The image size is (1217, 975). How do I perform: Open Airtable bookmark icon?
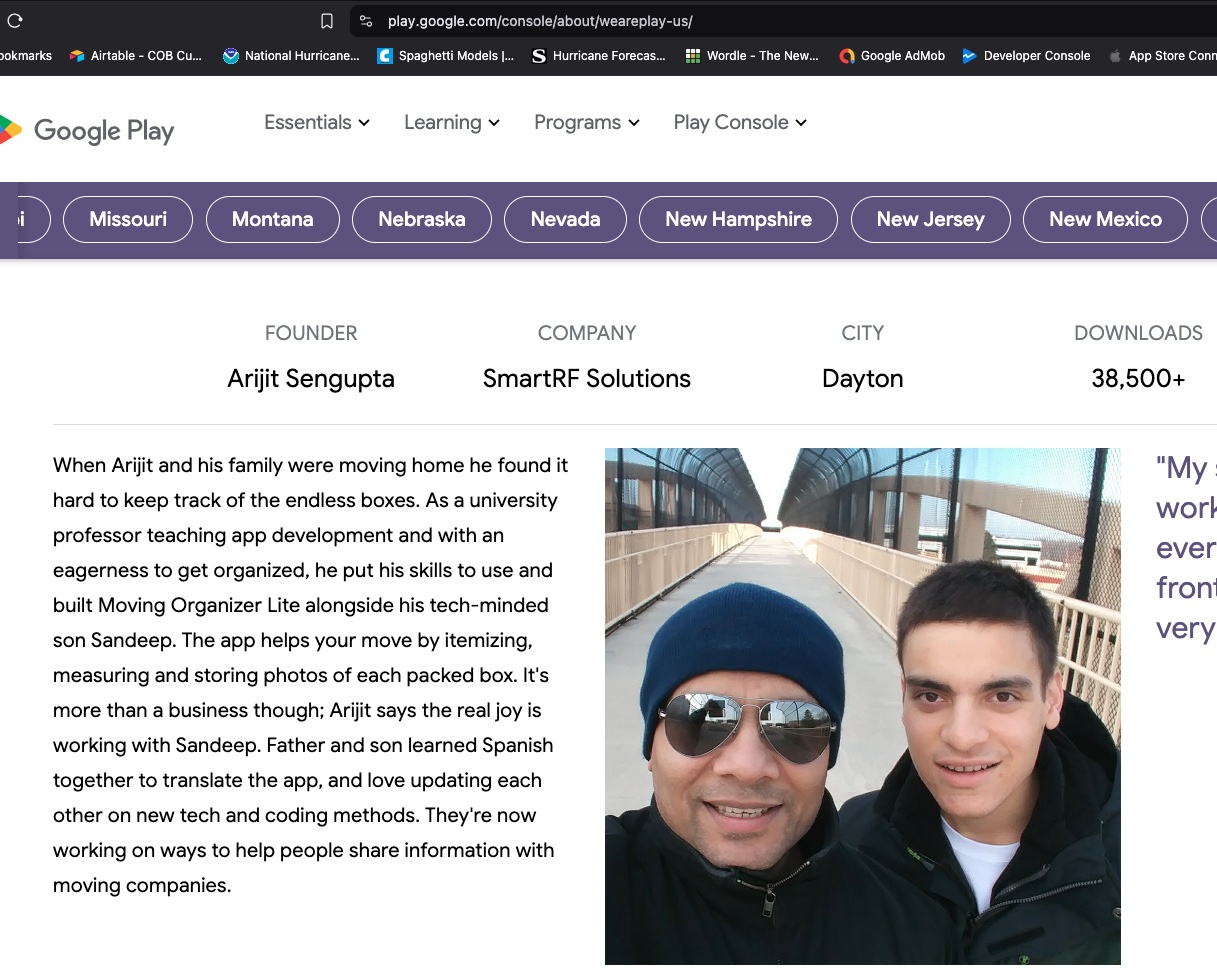(77, 56)
